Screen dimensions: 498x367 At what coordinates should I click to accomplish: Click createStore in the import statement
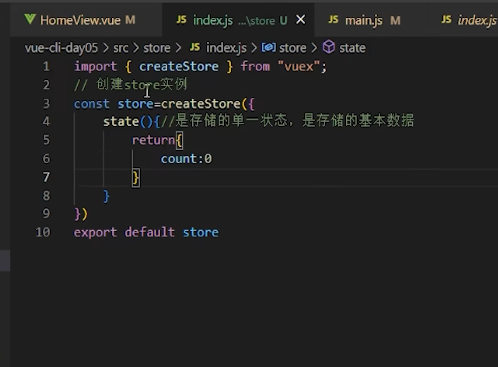point(179,66)
